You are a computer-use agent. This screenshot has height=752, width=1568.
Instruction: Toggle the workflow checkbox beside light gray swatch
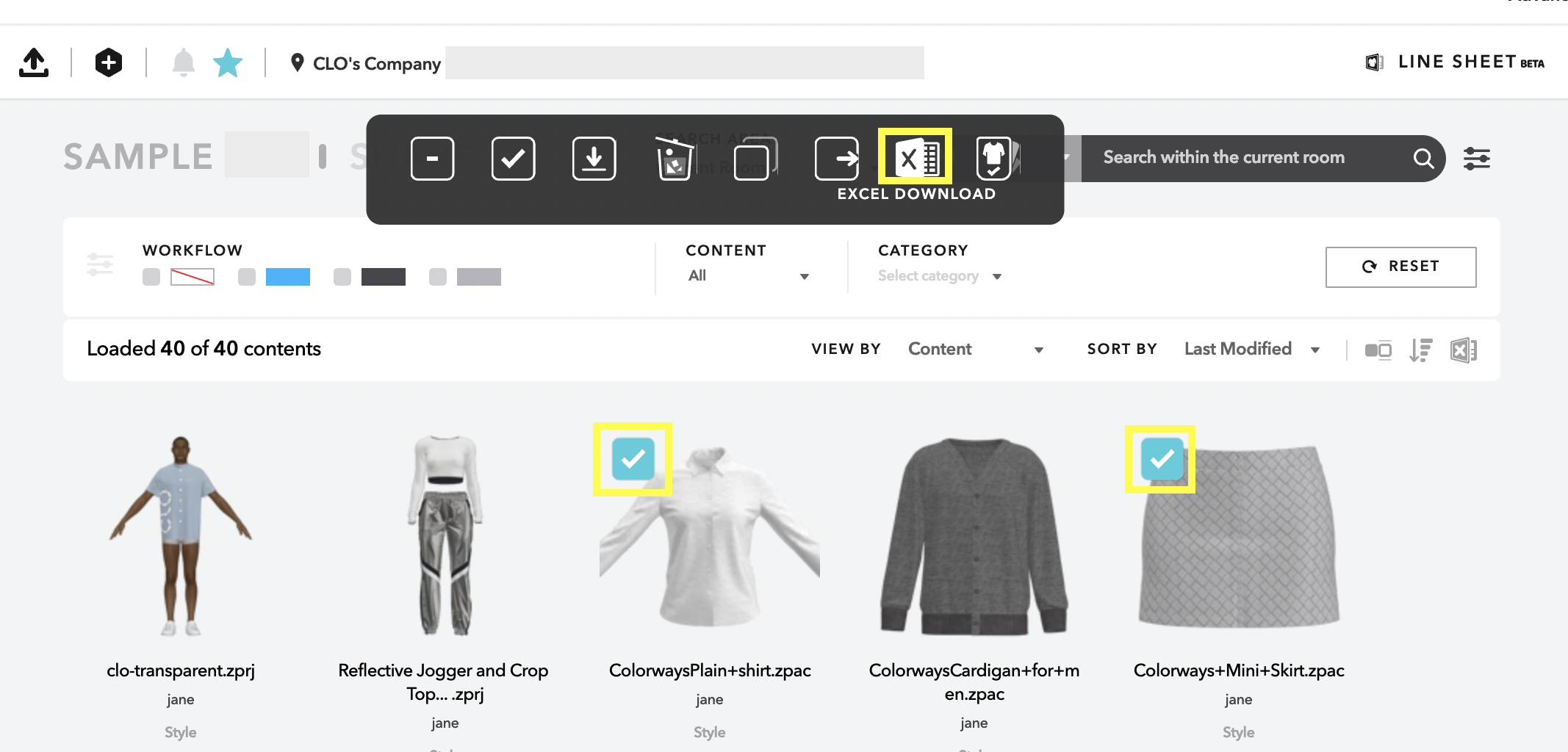438,277
